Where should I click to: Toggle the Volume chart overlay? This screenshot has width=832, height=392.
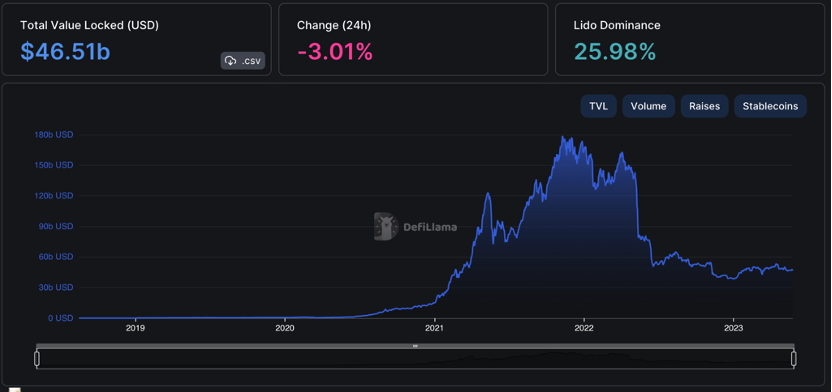tap(648, 106)
